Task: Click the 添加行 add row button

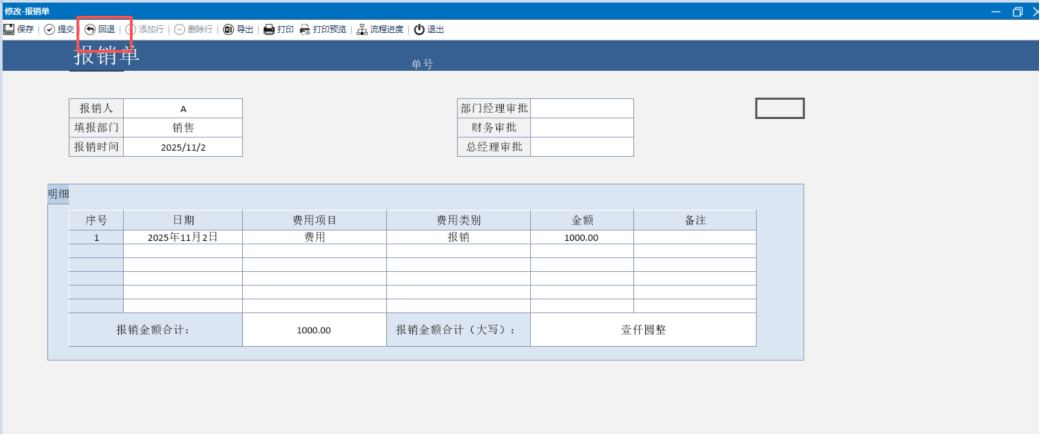Action: click(x=145, y=29)
